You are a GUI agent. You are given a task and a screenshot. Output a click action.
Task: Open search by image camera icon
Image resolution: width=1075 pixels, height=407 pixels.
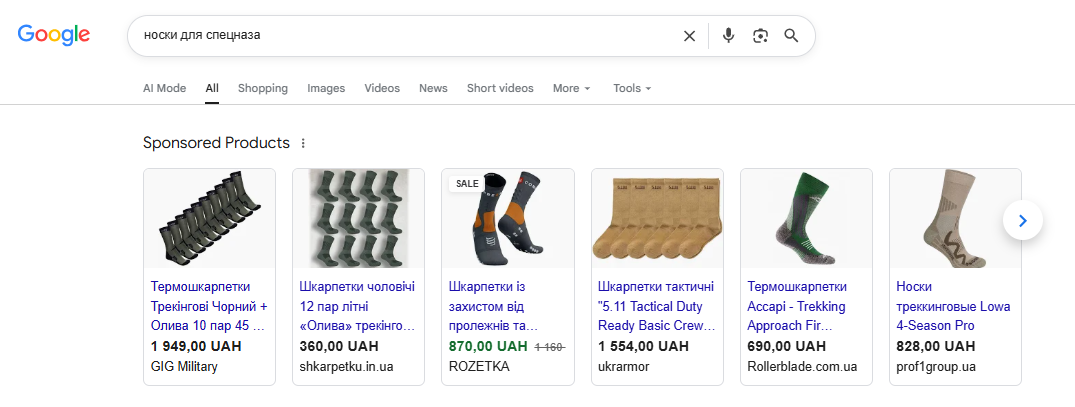[x=760, y=36]
